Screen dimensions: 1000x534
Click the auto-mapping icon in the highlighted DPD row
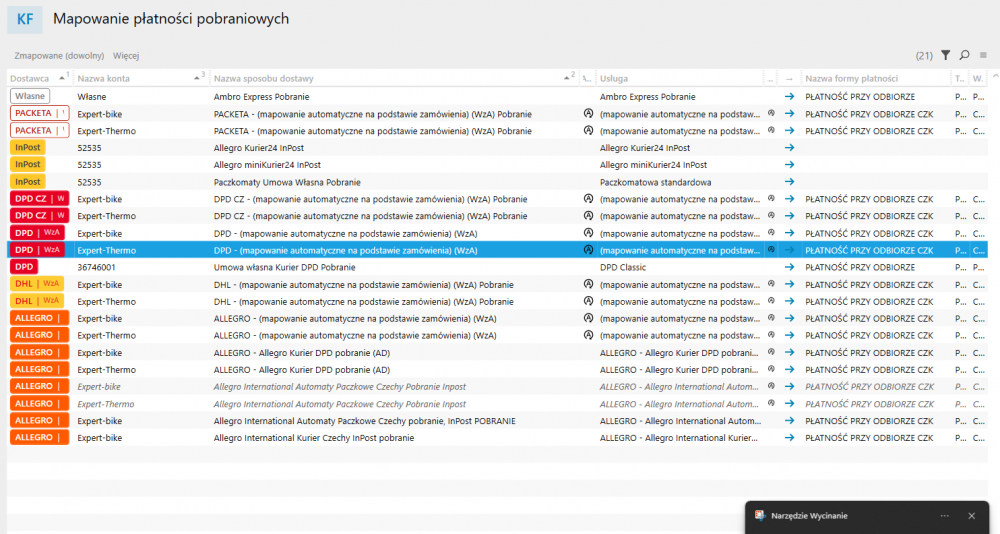588,250
